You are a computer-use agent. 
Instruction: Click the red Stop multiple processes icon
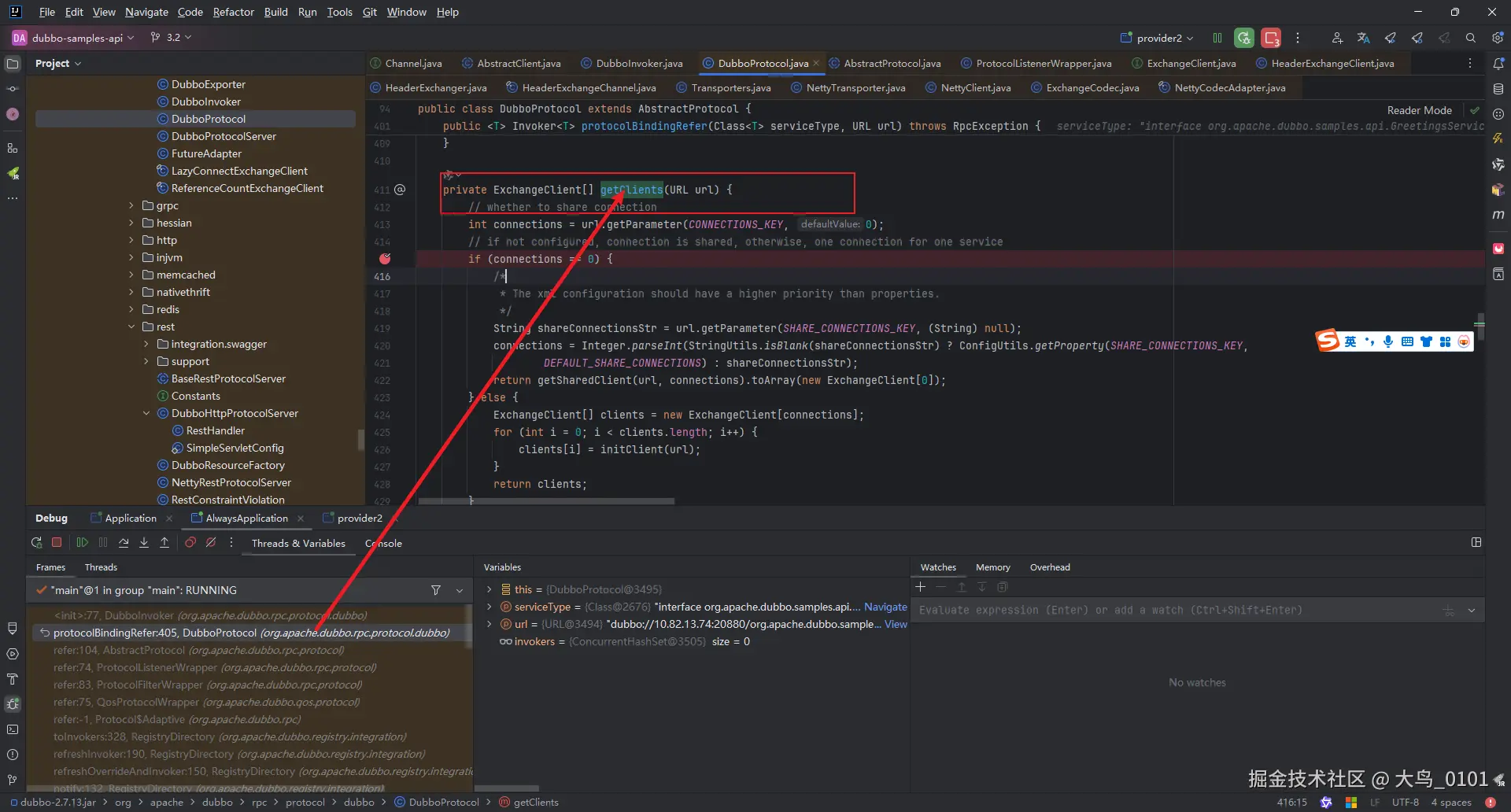click(x=1270, y=38)
